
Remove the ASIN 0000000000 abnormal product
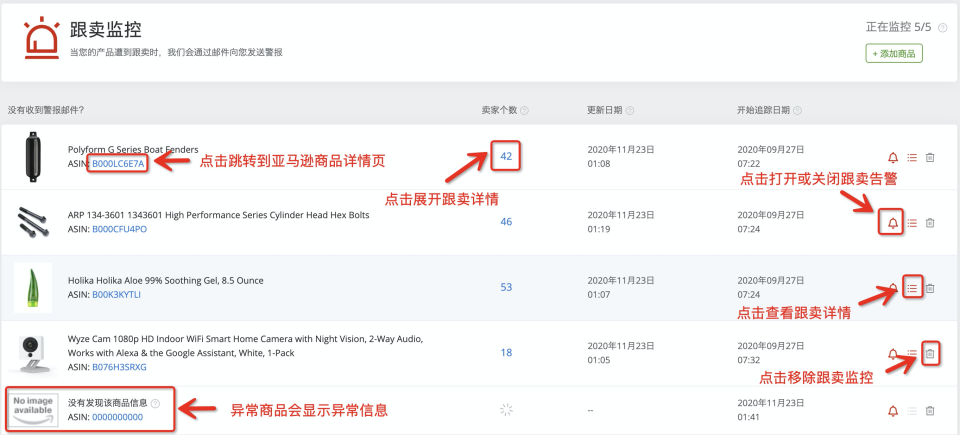929,410
